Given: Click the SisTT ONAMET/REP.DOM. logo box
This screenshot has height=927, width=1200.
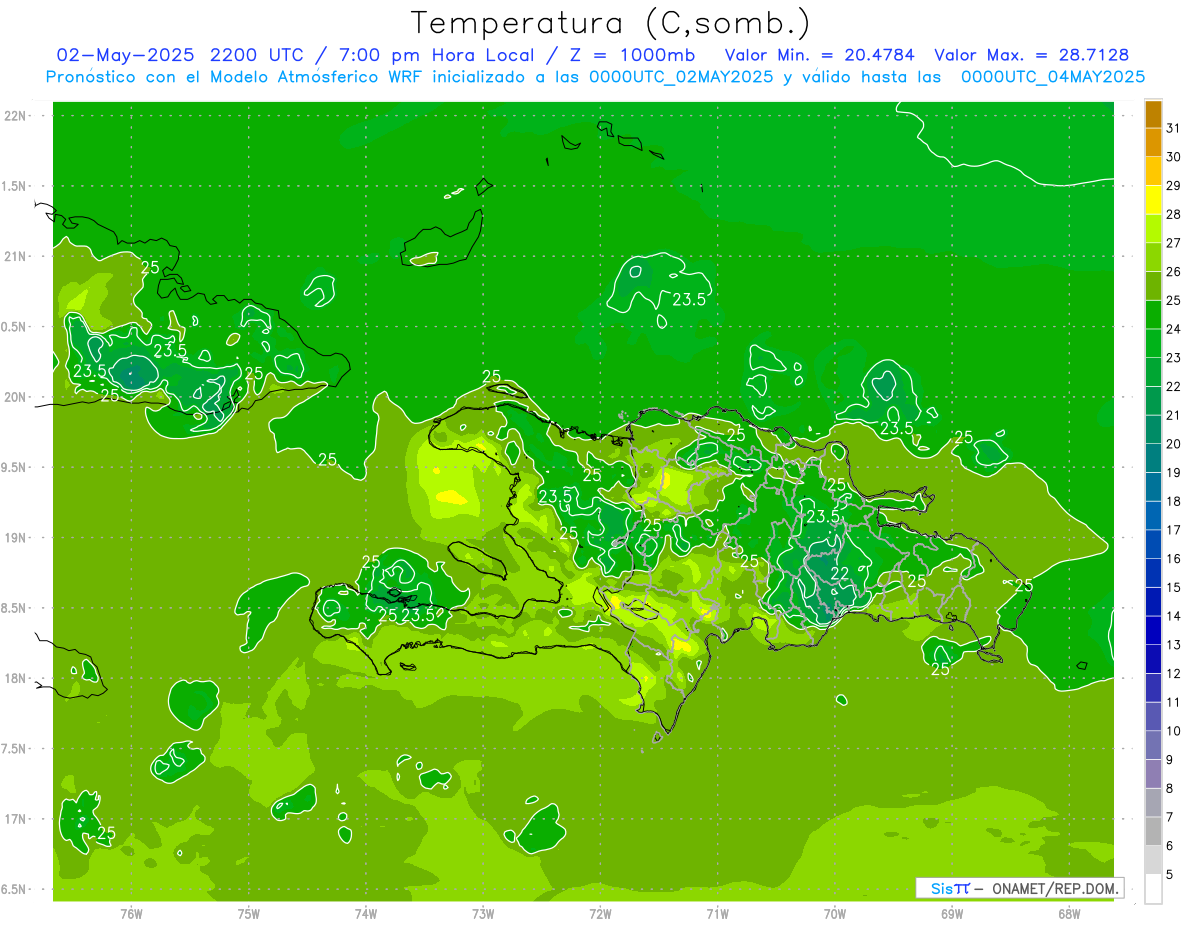Looking at the screenshot, I should [1019, 888].
